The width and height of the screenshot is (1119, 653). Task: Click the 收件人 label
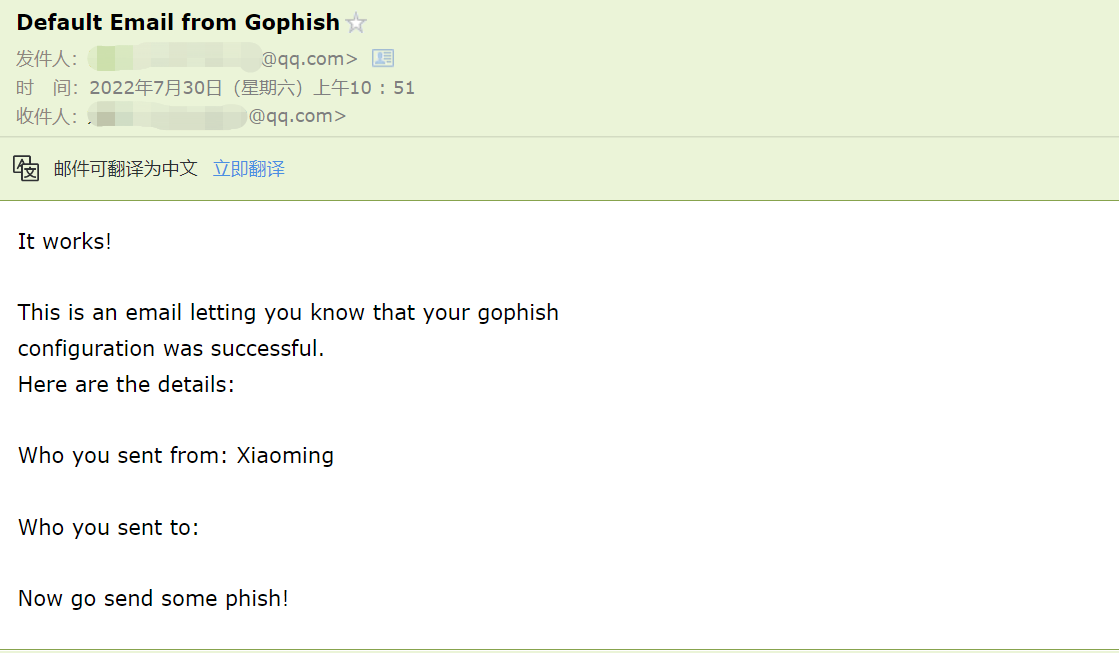tap(46, 117)
